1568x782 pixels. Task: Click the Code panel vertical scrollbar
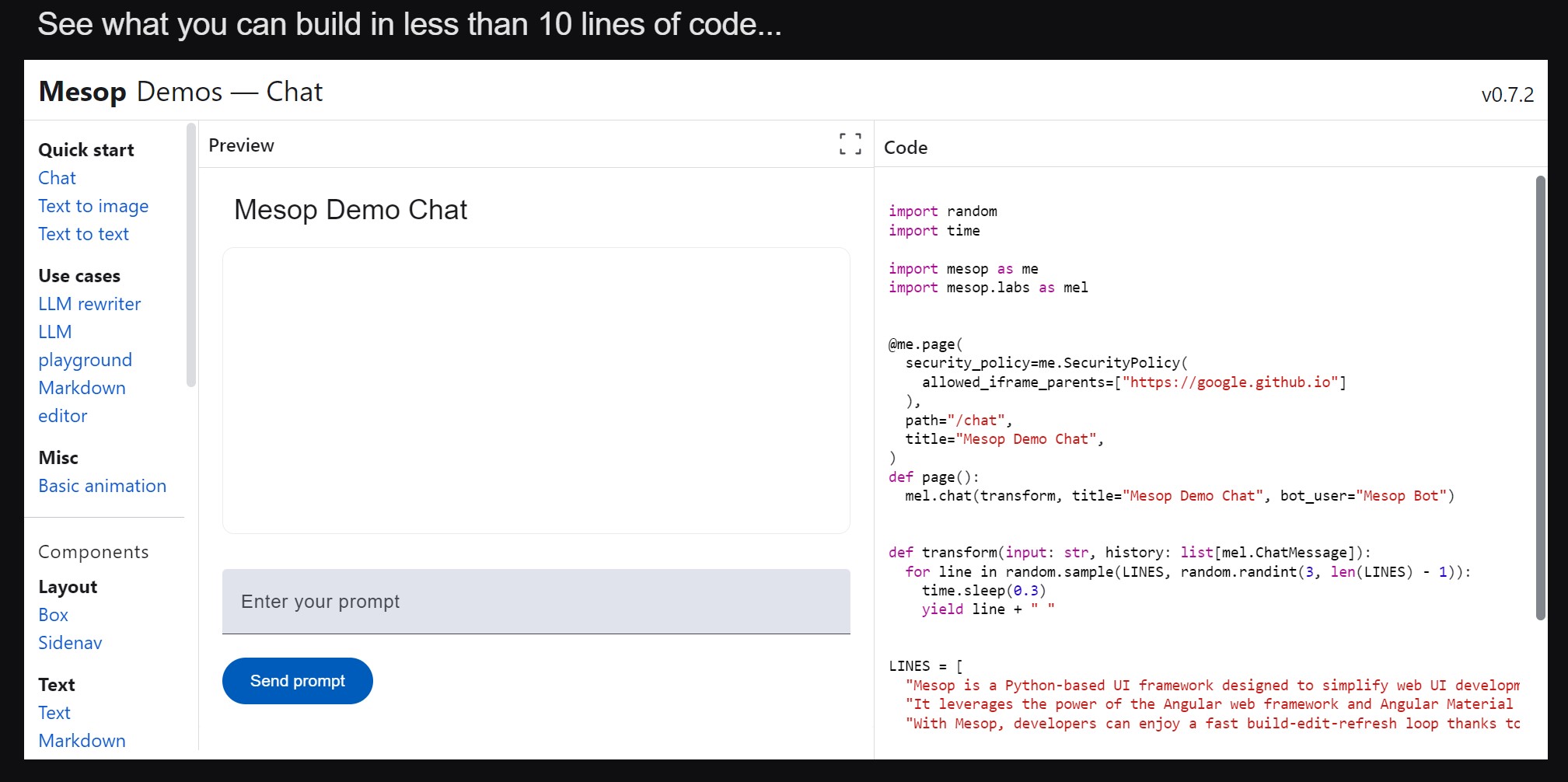click(1540, 398)
